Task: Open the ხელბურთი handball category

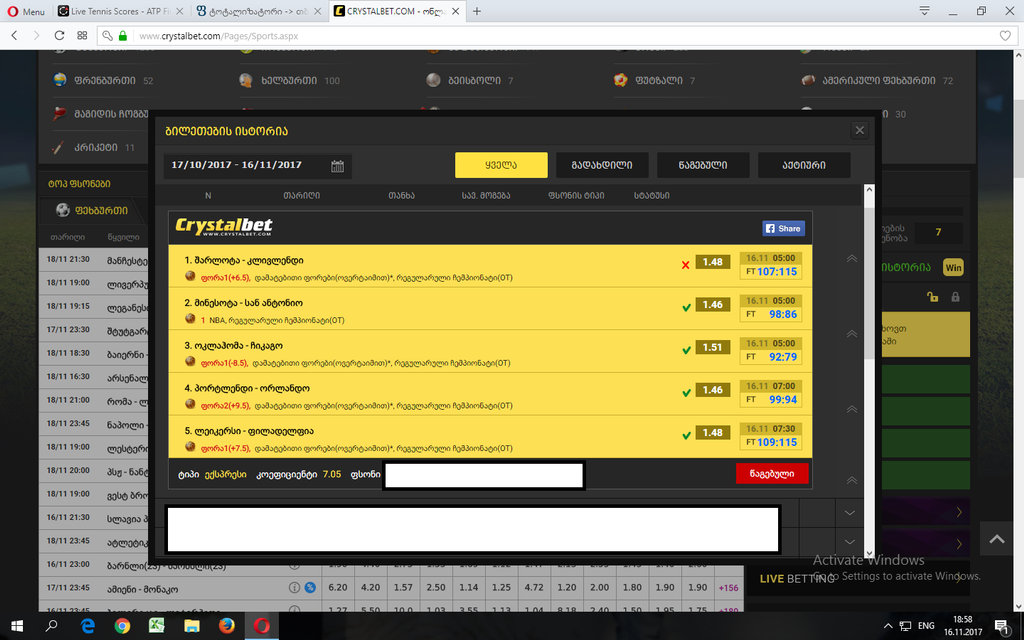Action: tap(289, 80)
